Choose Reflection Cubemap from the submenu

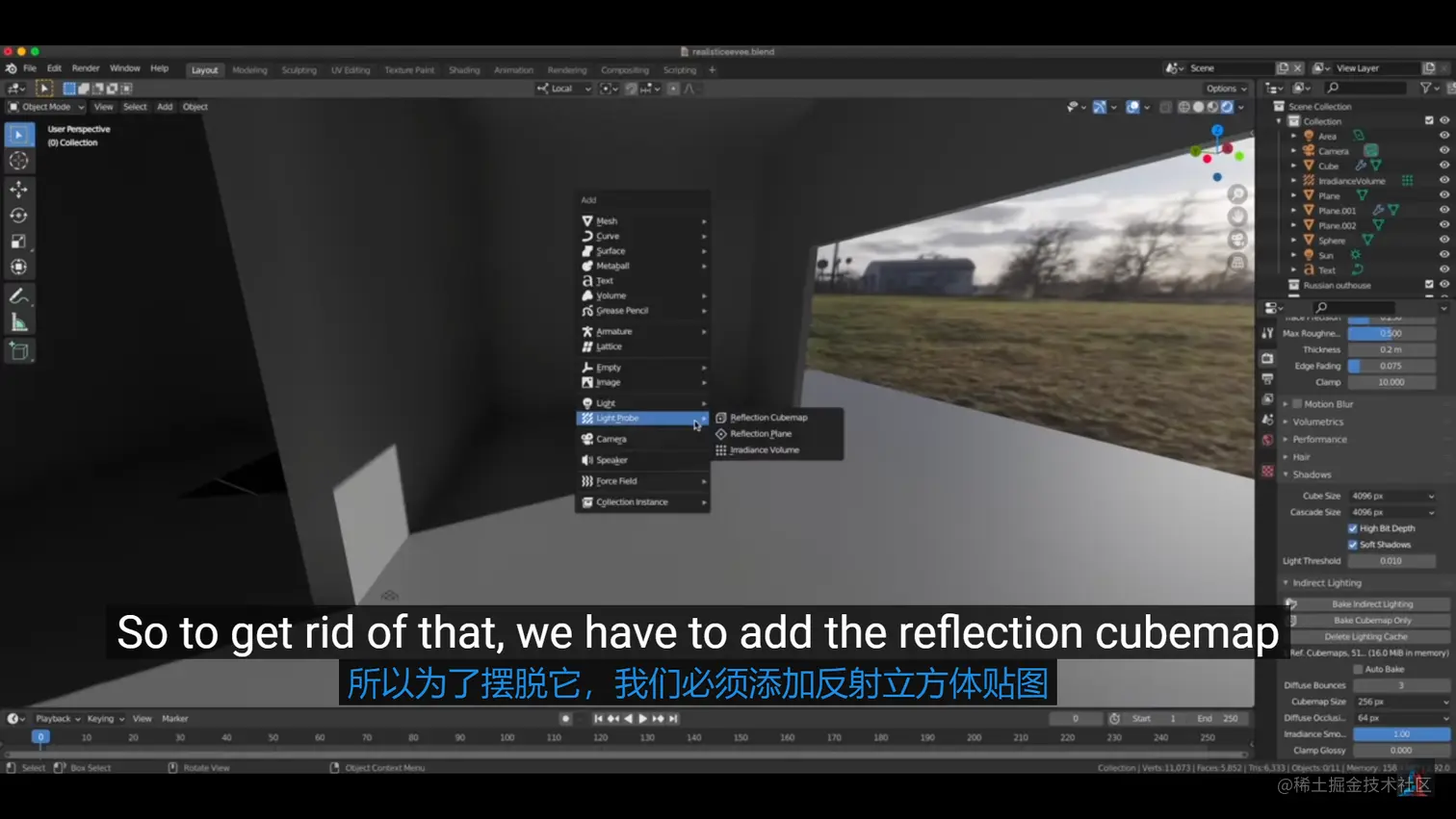[770, 417]
